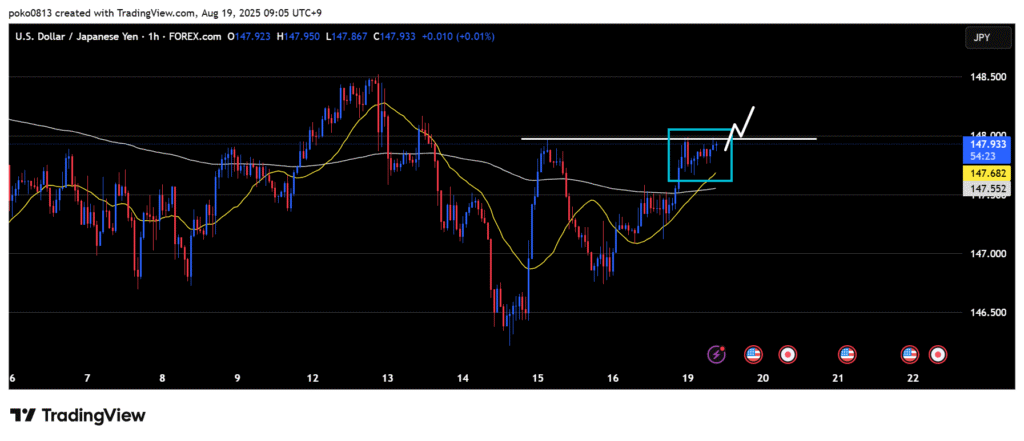The width and height of the screenshot is (1024, 441).
Task: Select the cyan rectangle drawing on the chart
Action: tap(669, 155)
